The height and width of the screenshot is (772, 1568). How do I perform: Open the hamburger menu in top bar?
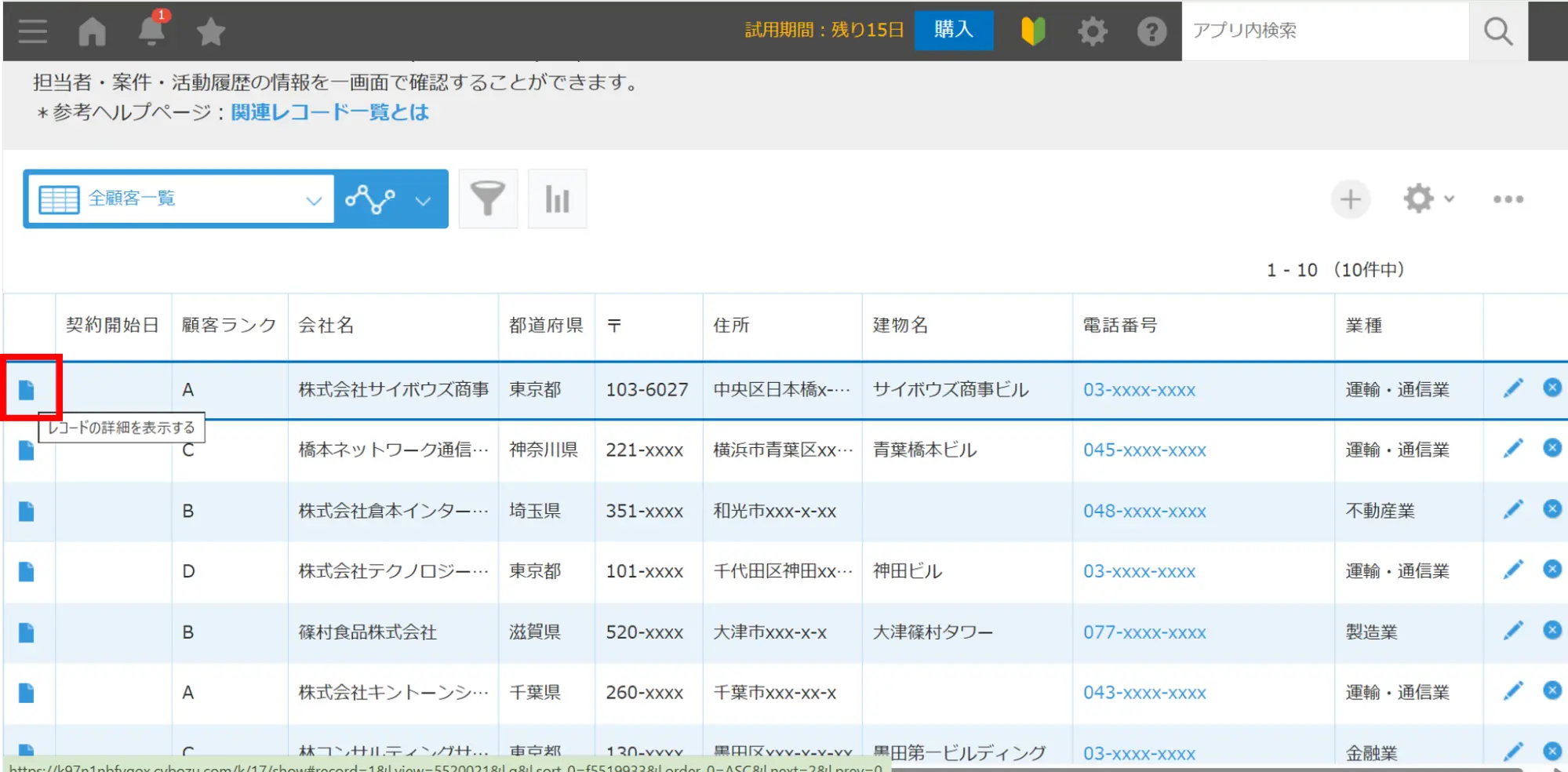32,31
